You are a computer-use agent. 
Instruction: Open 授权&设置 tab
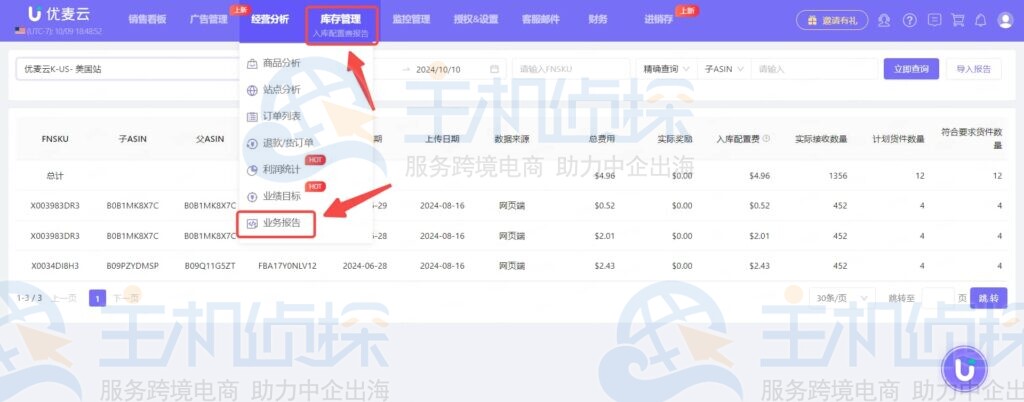coord(476,20)
